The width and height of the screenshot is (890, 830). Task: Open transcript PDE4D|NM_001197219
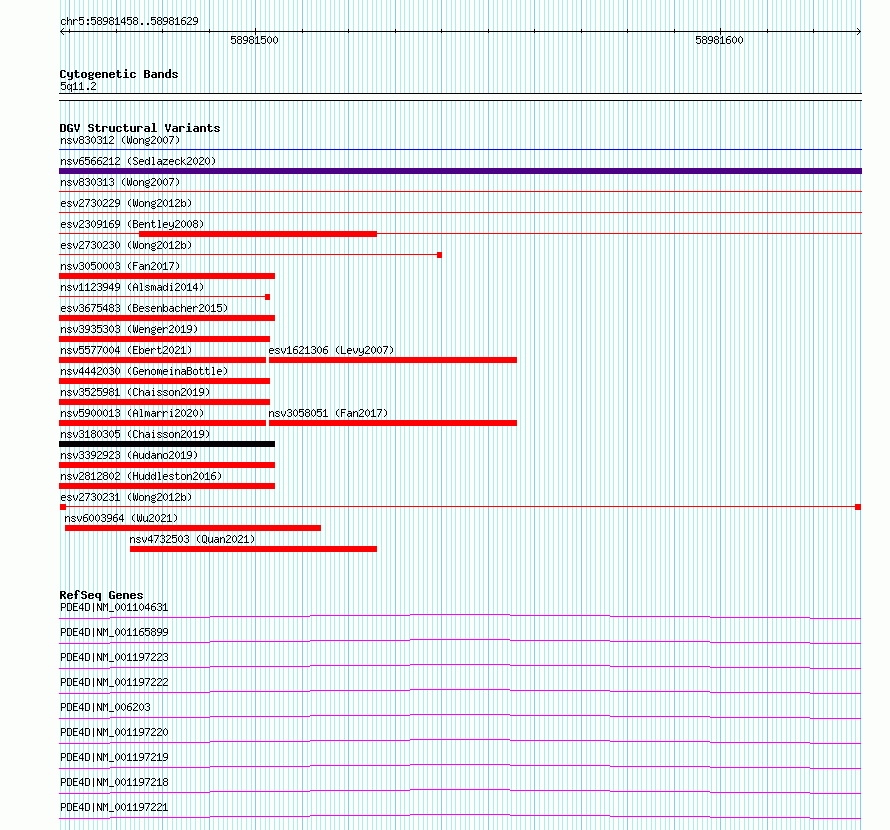tap(114, 757)
